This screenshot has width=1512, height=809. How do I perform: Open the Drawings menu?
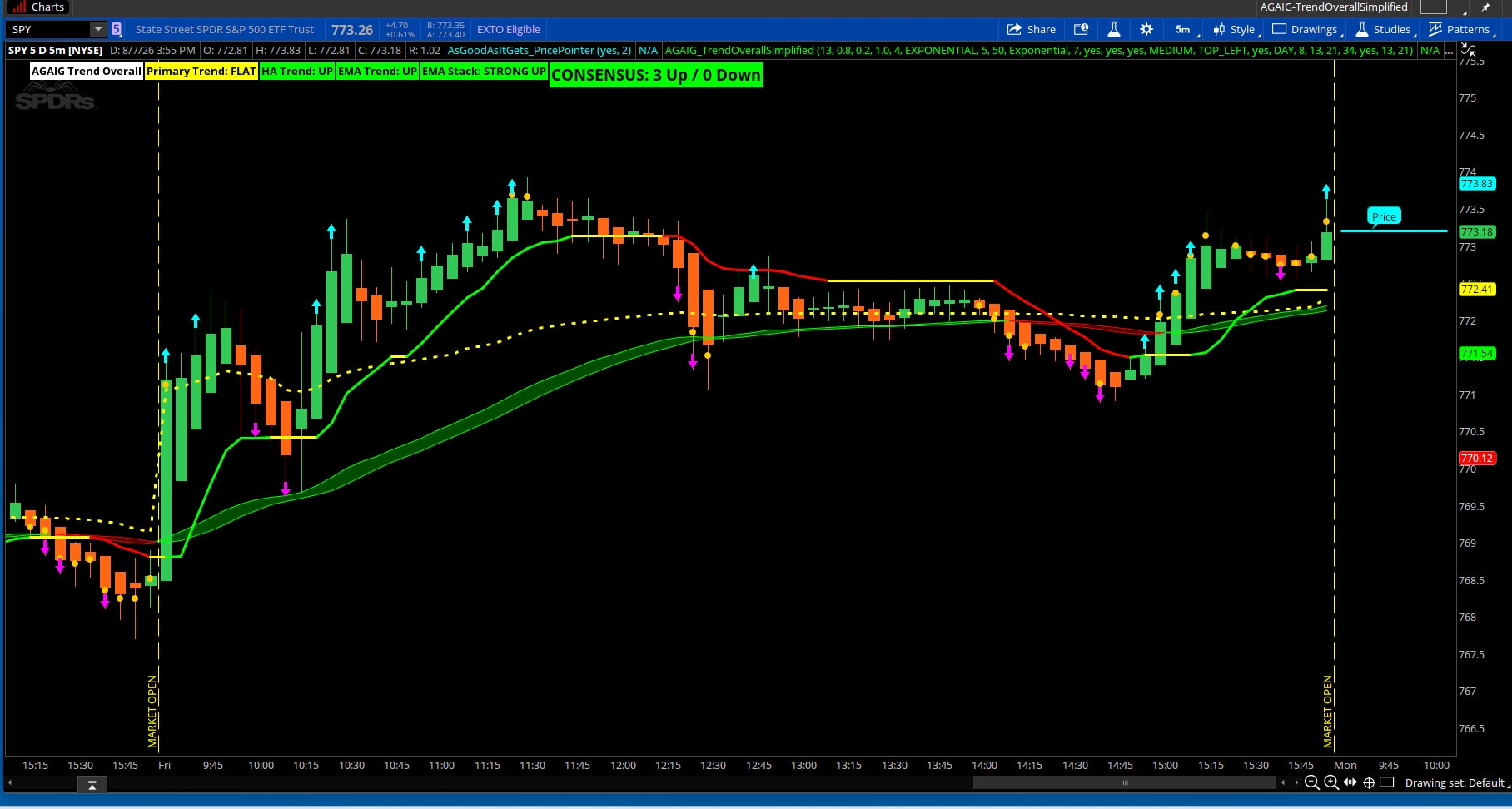click(1307, 29)
